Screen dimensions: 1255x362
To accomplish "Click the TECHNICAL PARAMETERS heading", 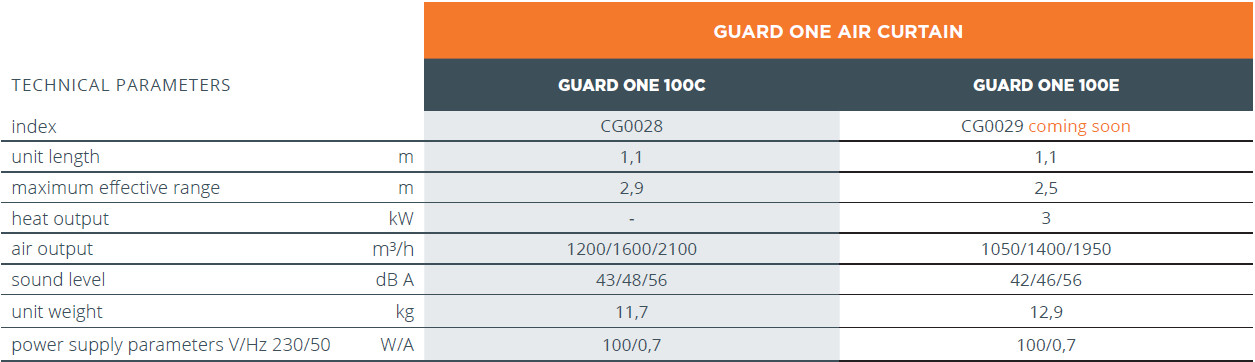I will coord(121,86).
